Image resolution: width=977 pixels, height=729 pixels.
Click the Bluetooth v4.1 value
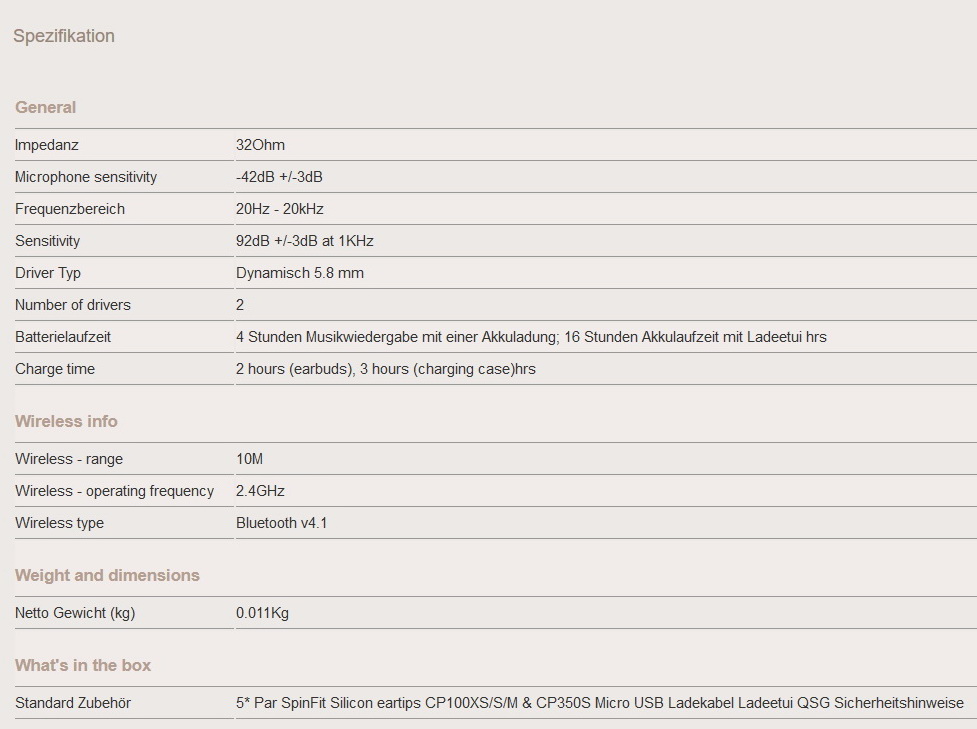point(282,523)
